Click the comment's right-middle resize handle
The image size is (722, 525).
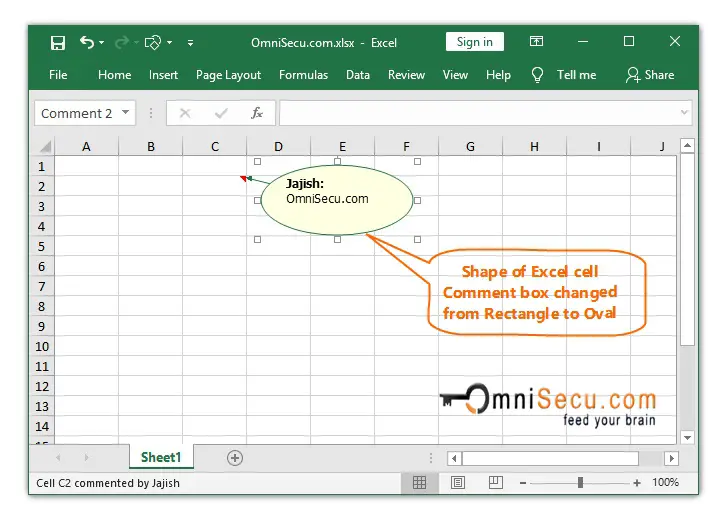coord(417,200)
